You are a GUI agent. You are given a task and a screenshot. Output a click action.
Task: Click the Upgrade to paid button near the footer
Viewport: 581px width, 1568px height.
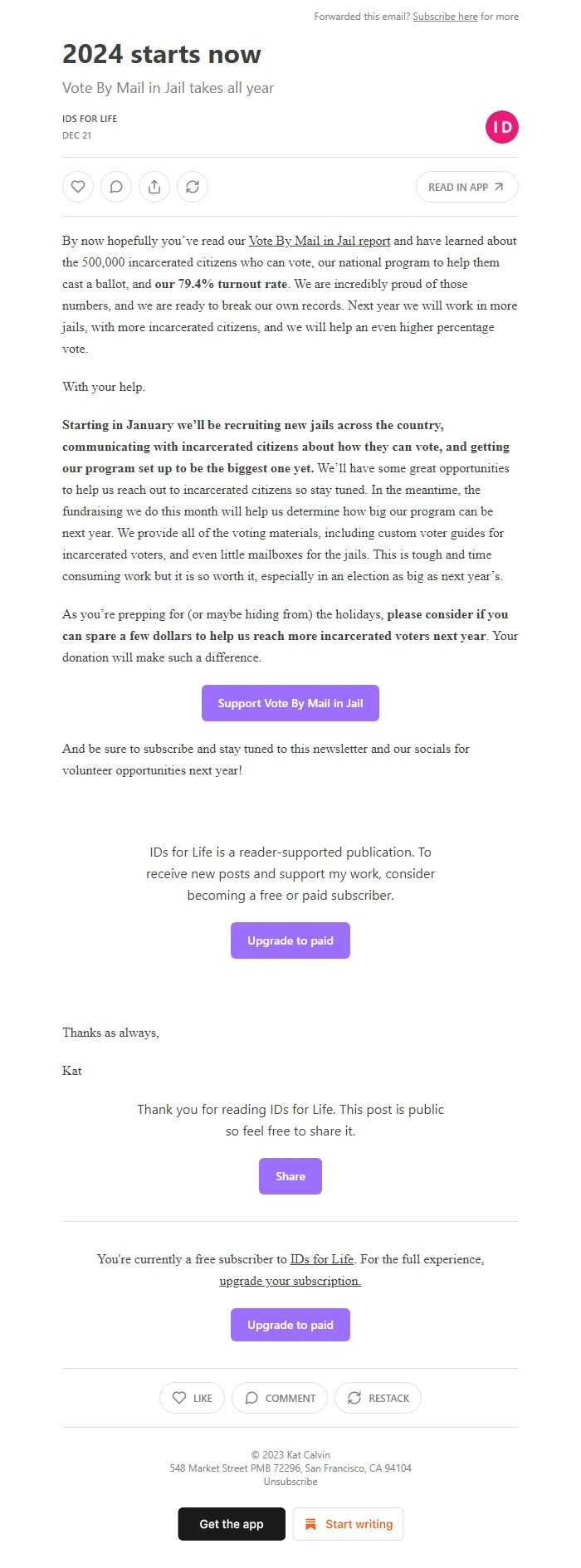pos(290,1324)
